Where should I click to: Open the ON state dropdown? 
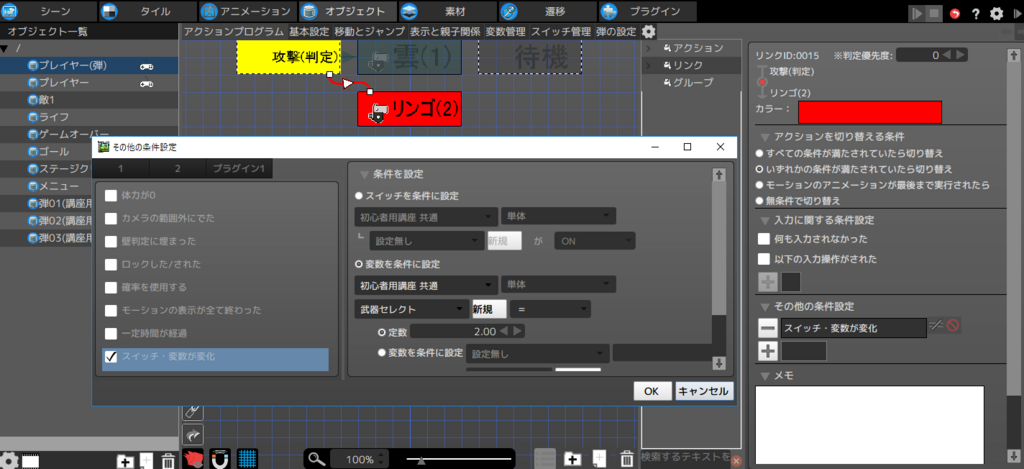click(x=594, y=241)
